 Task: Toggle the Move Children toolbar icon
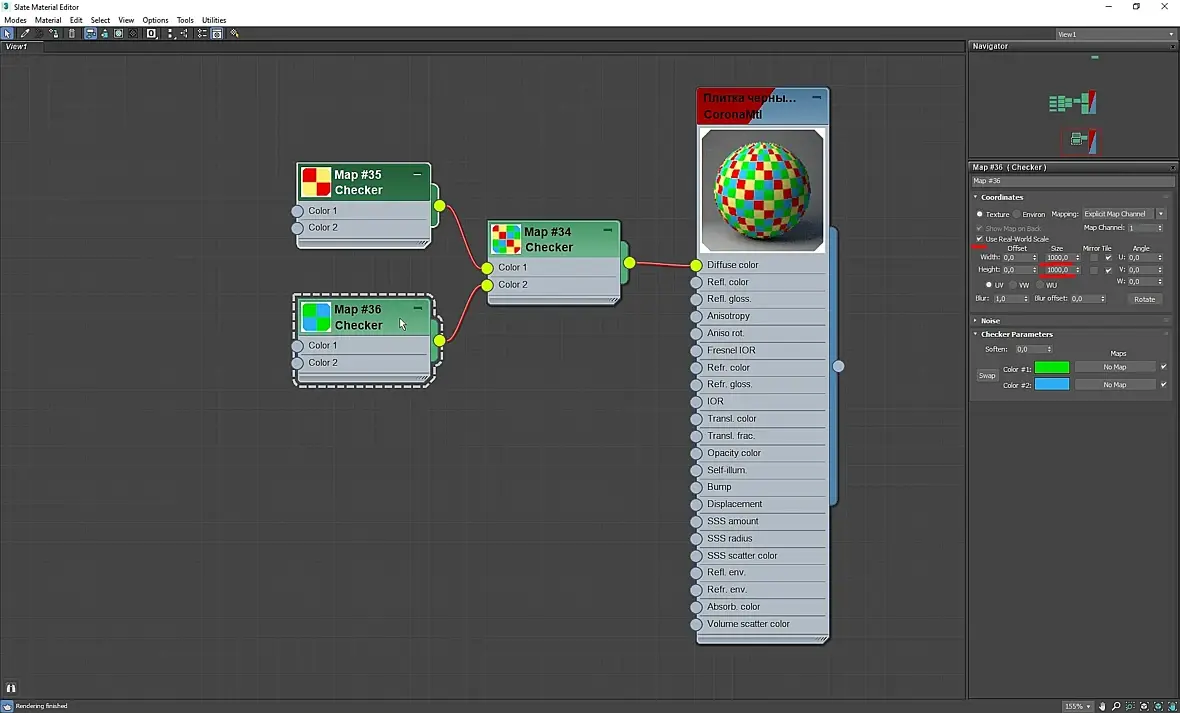[90, 33]
